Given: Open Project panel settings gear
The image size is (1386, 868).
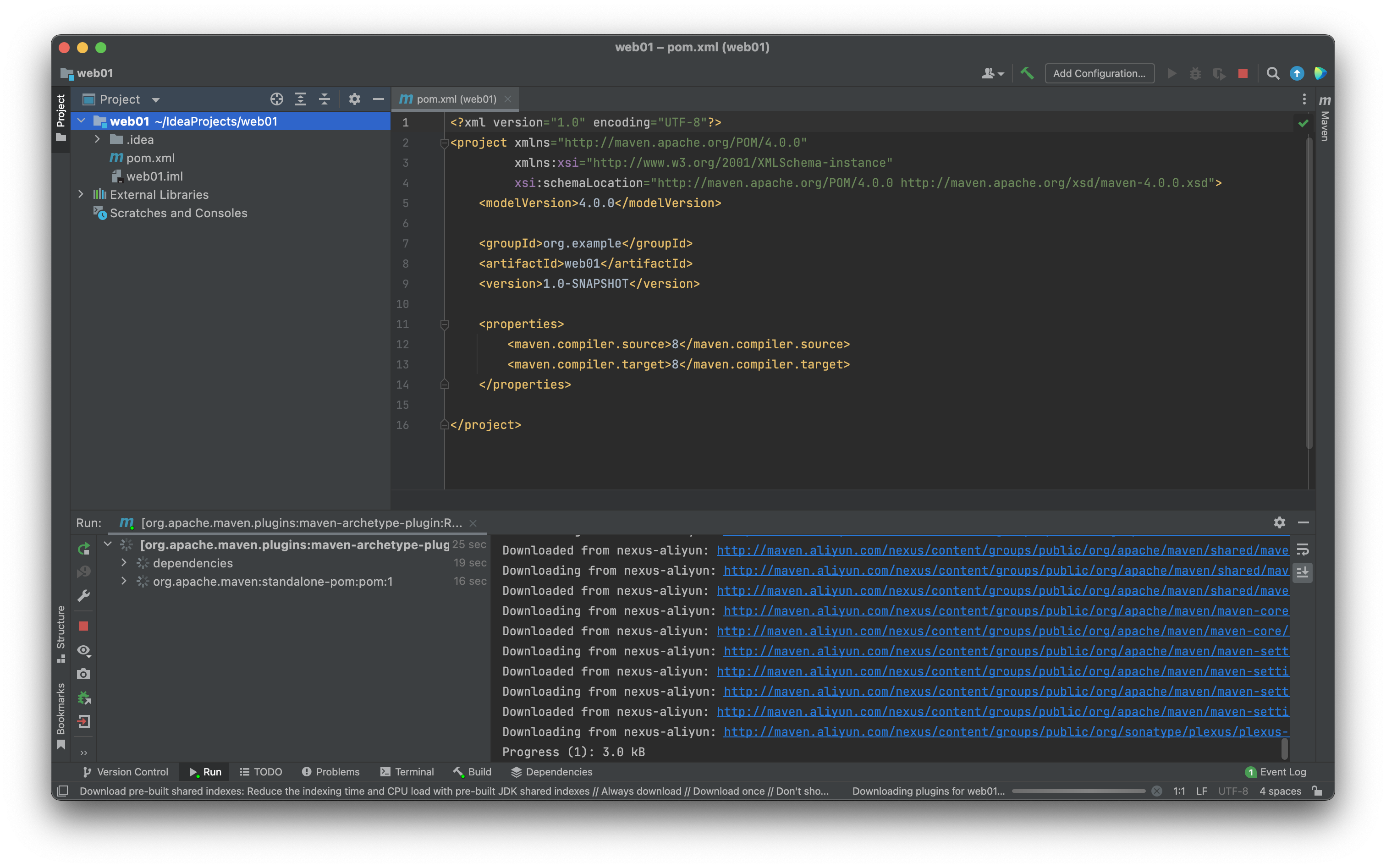Looking at the screenshot, I should [x=354, y=99].
